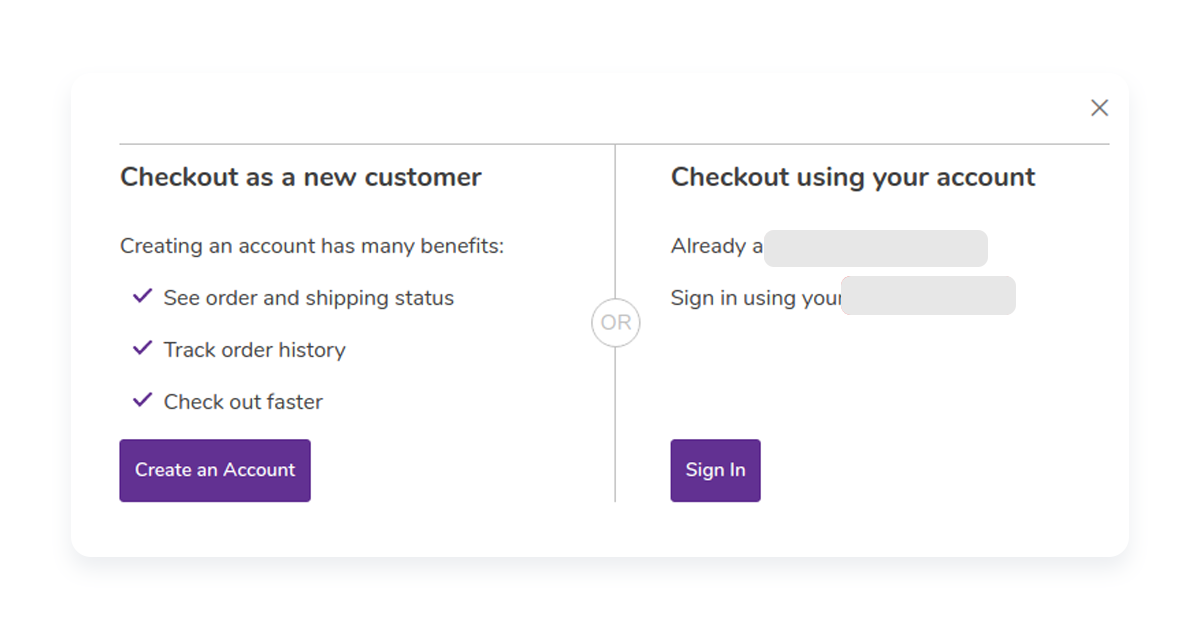The width and height of the screenshot is (1200, 630).
Task: Click the 'See order and shipping status' text
Action: point(309,298)
